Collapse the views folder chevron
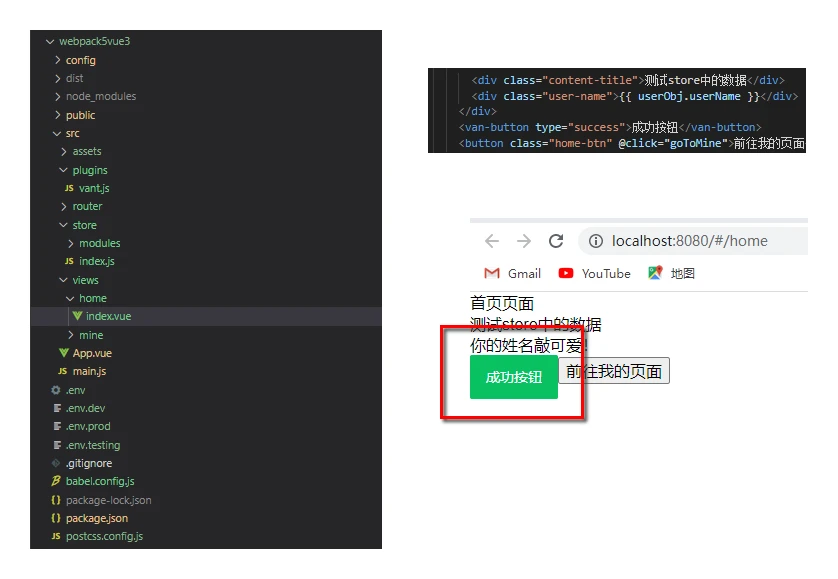This screenshot has width=838, height=579. (63, 280)
